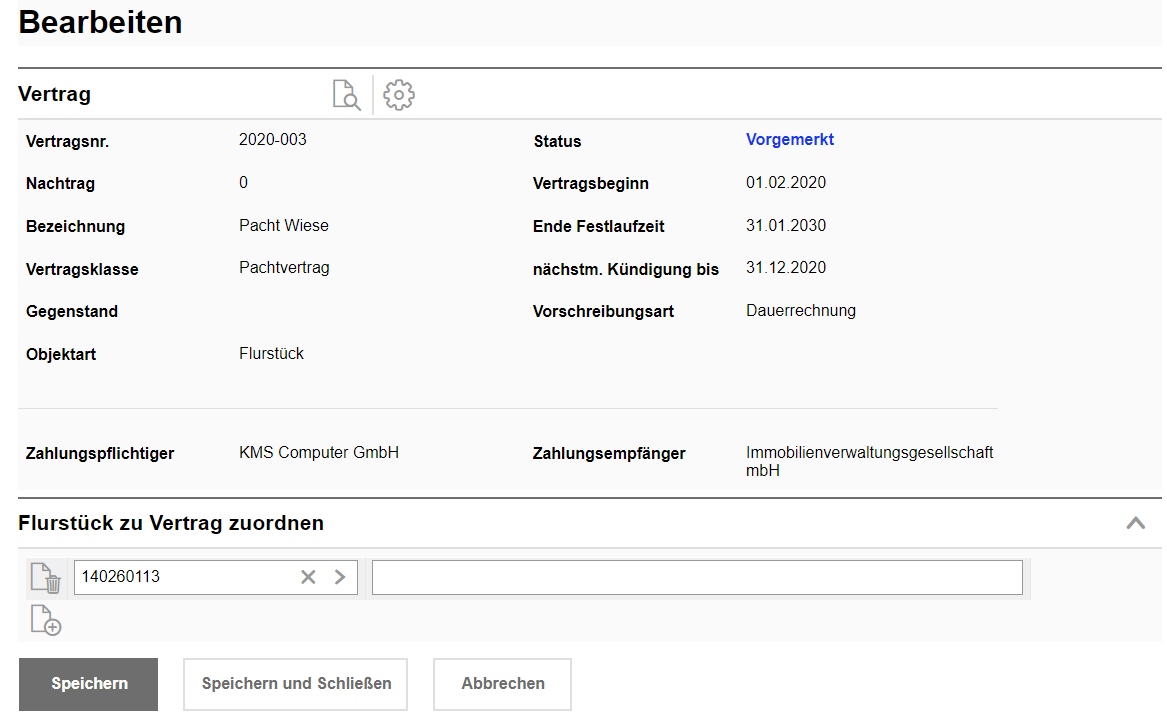Select the Vertragsbeginn date 01.02.2020

pyautogui.click(x=786, y=183)
